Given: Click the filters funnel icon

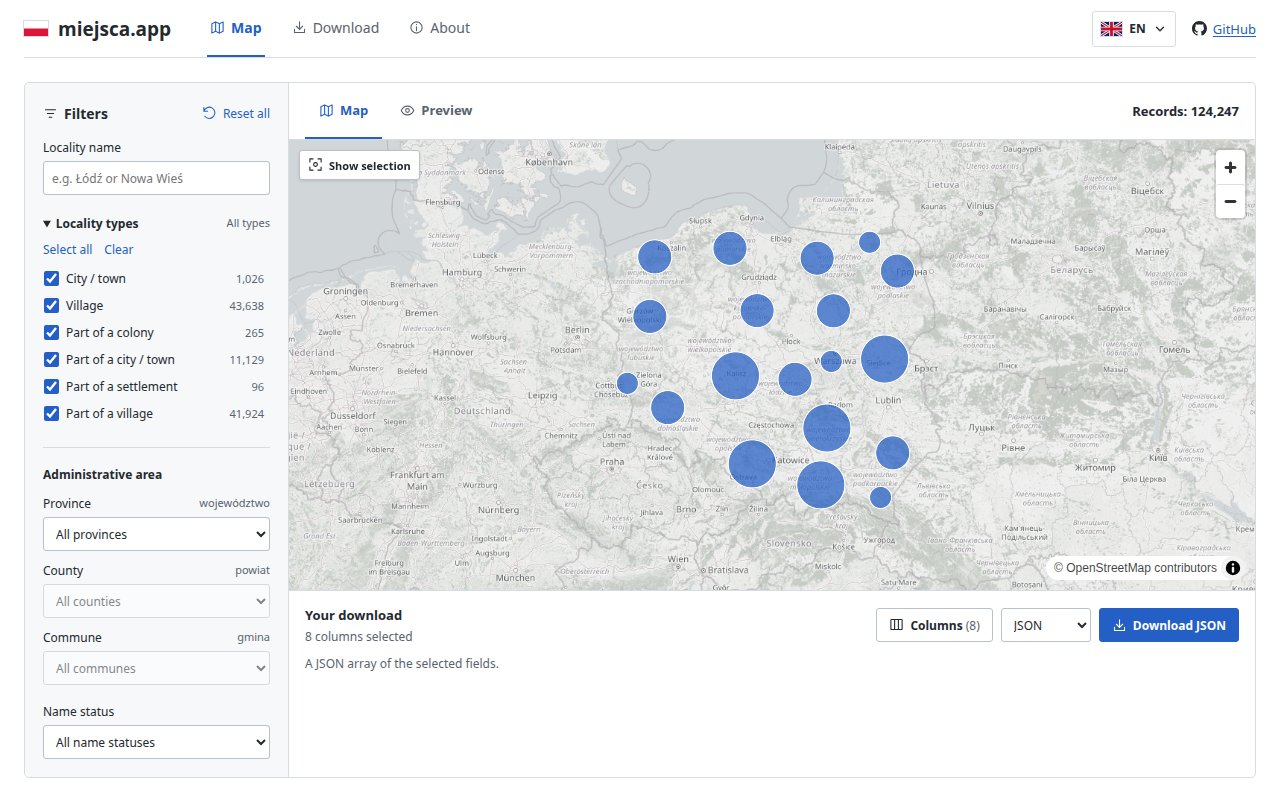Looking at the screenshot, I should point(50,114).
